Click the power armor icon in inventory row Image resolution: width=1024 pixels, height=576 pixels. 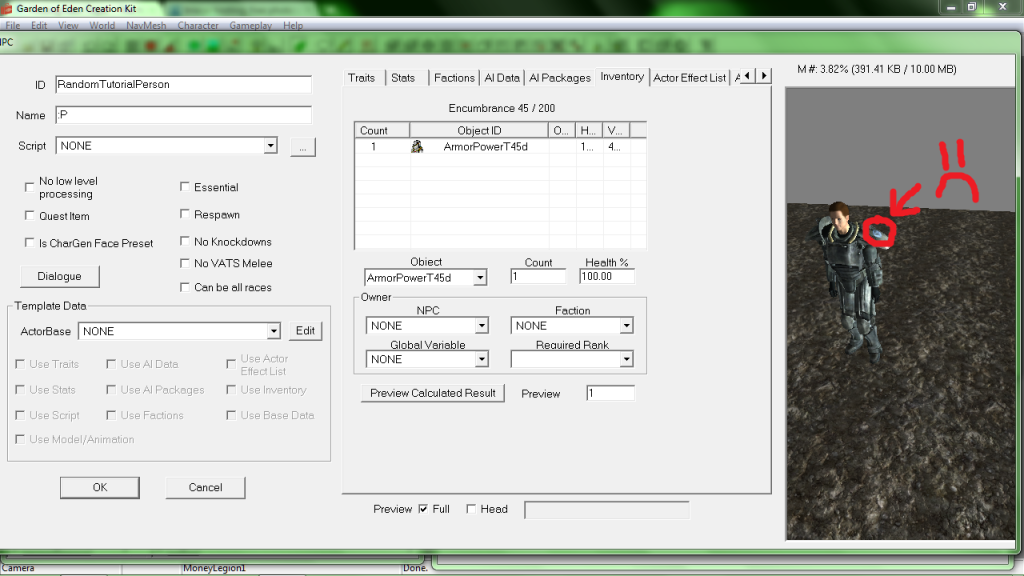point(417,146)
